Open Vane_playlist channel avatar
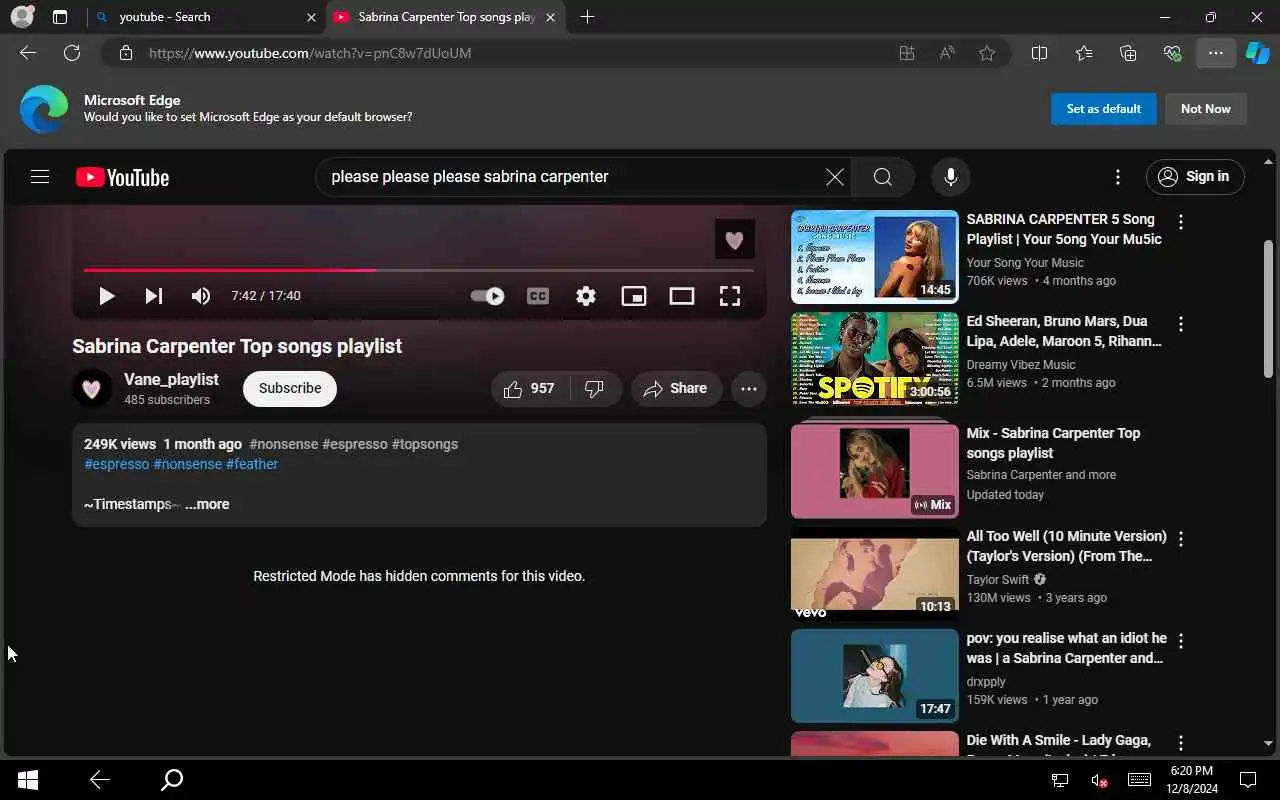Viewport: 1280px width, 800px height. (92, 388)
